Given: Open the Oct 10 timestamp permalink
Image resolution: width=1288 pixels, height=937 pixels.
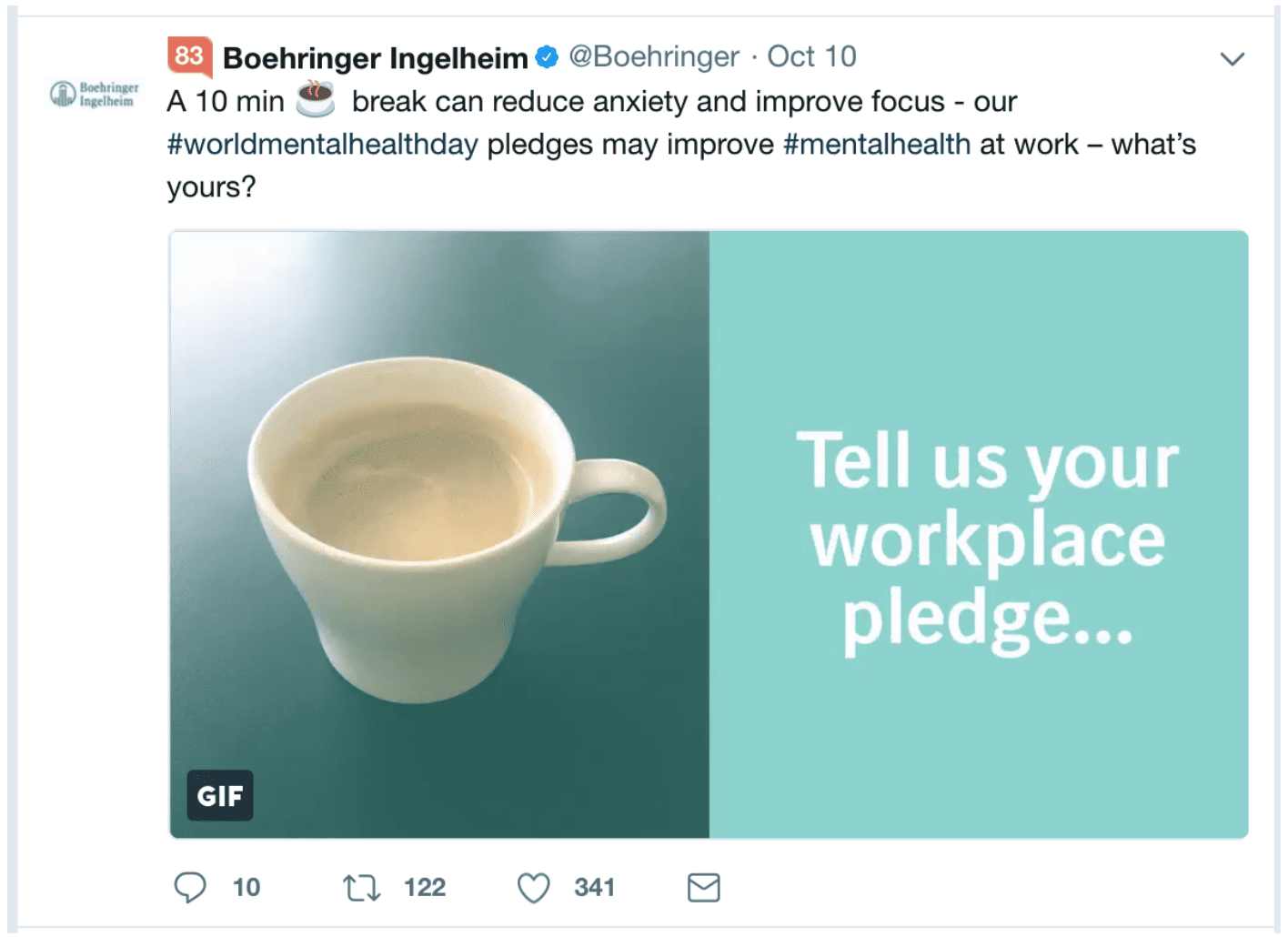Looking at the screenshot, I should click(811, 56).
